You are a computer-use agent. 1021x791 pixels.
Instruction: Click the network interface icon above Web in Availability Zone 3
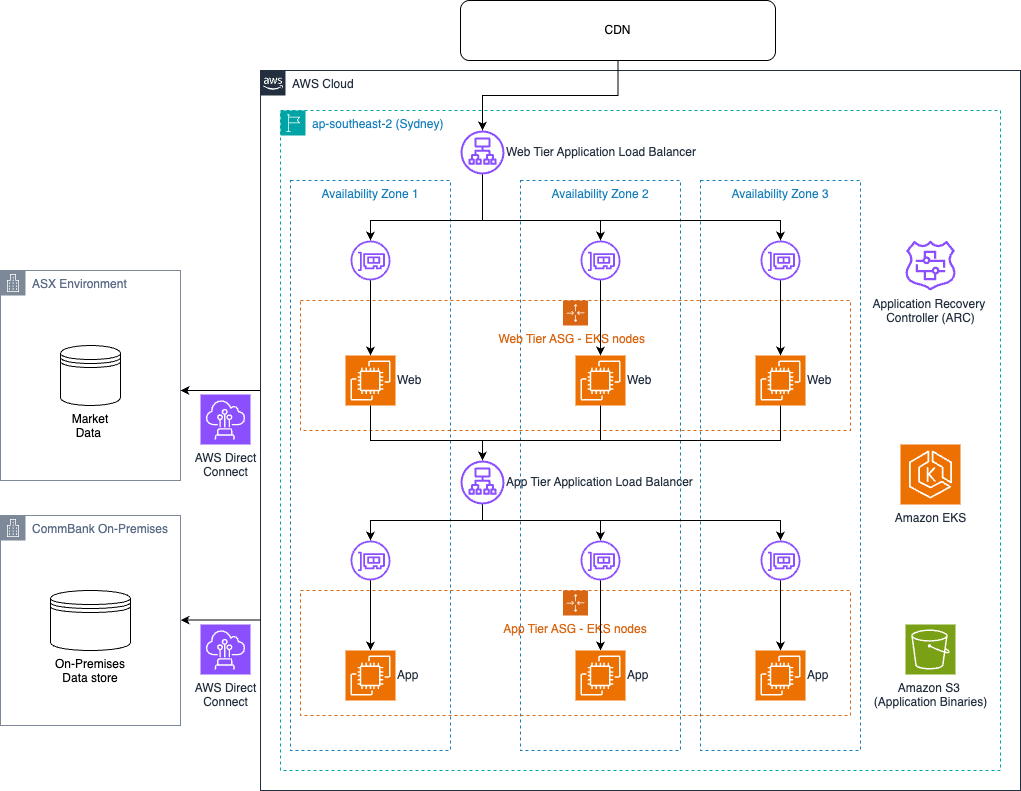click(x=780, y=261)
